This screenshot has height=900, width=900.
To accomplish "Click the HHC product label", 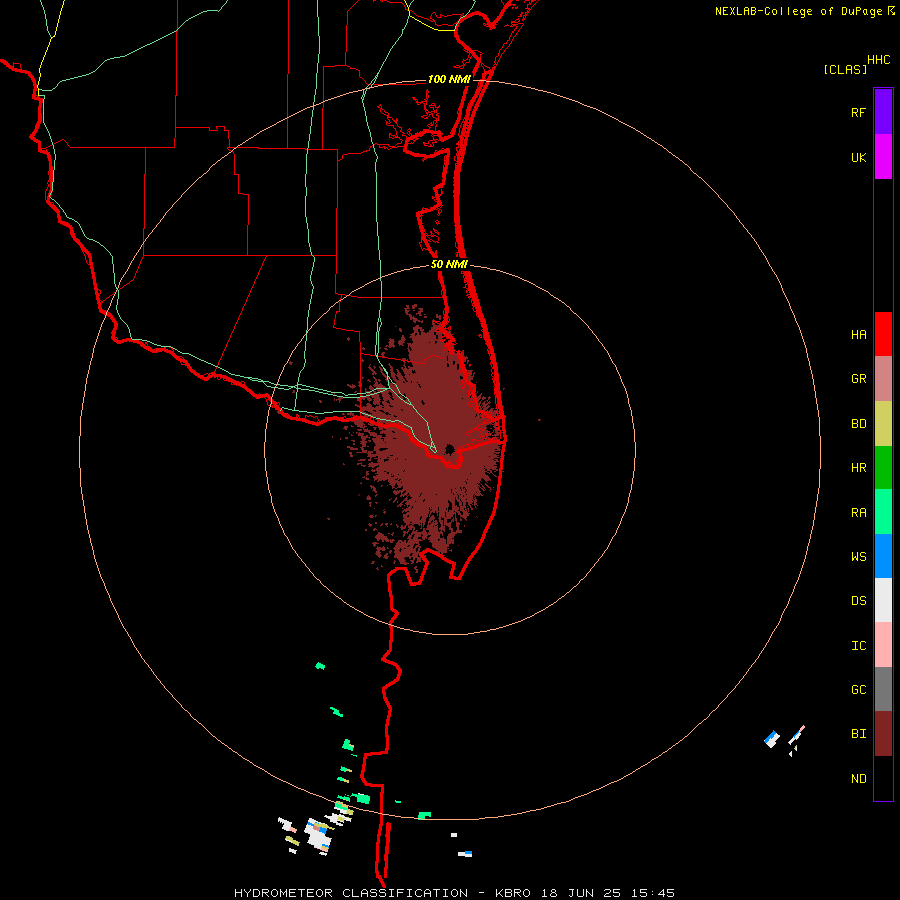I will 879,60.
